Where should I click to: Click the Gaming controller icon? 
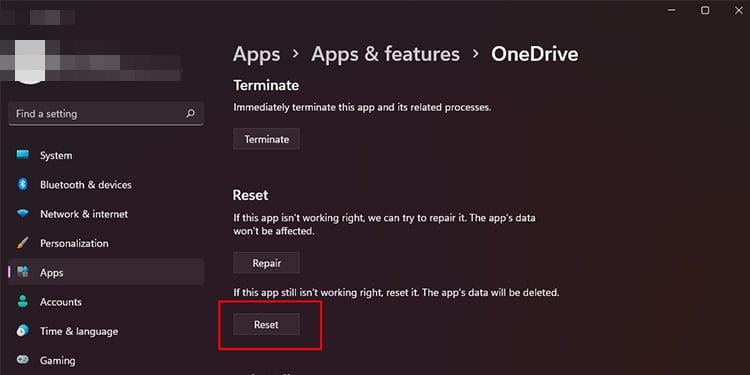(x=22, y=360)
